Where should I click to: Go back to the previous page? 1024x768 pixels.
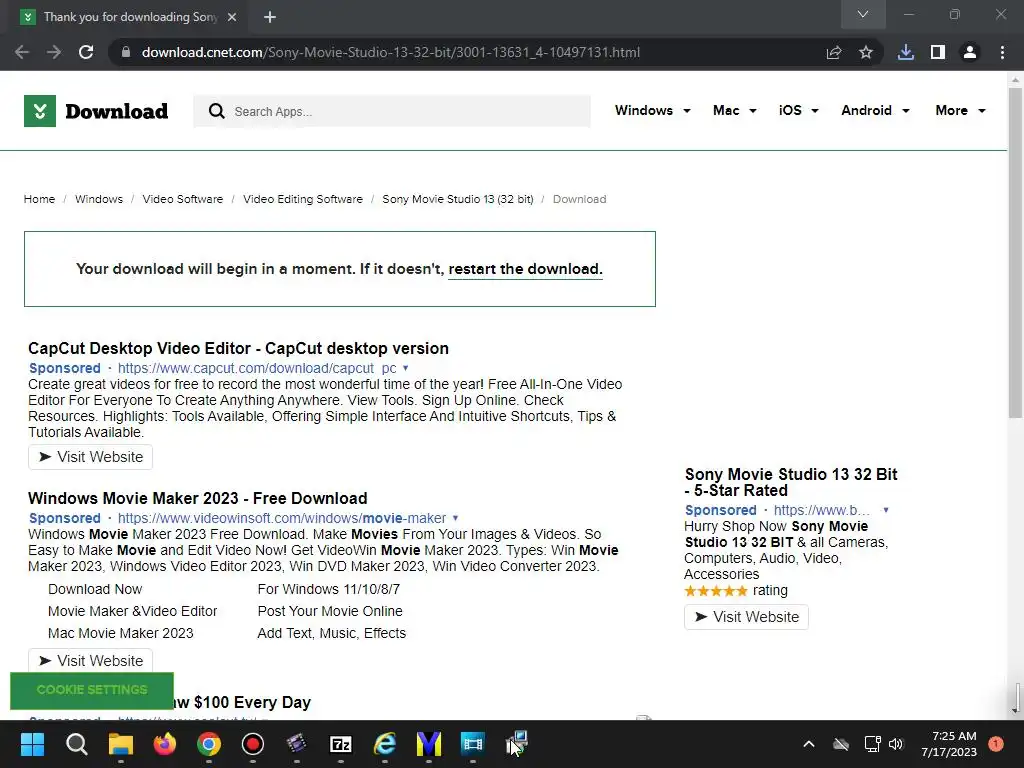pos(22,52)
